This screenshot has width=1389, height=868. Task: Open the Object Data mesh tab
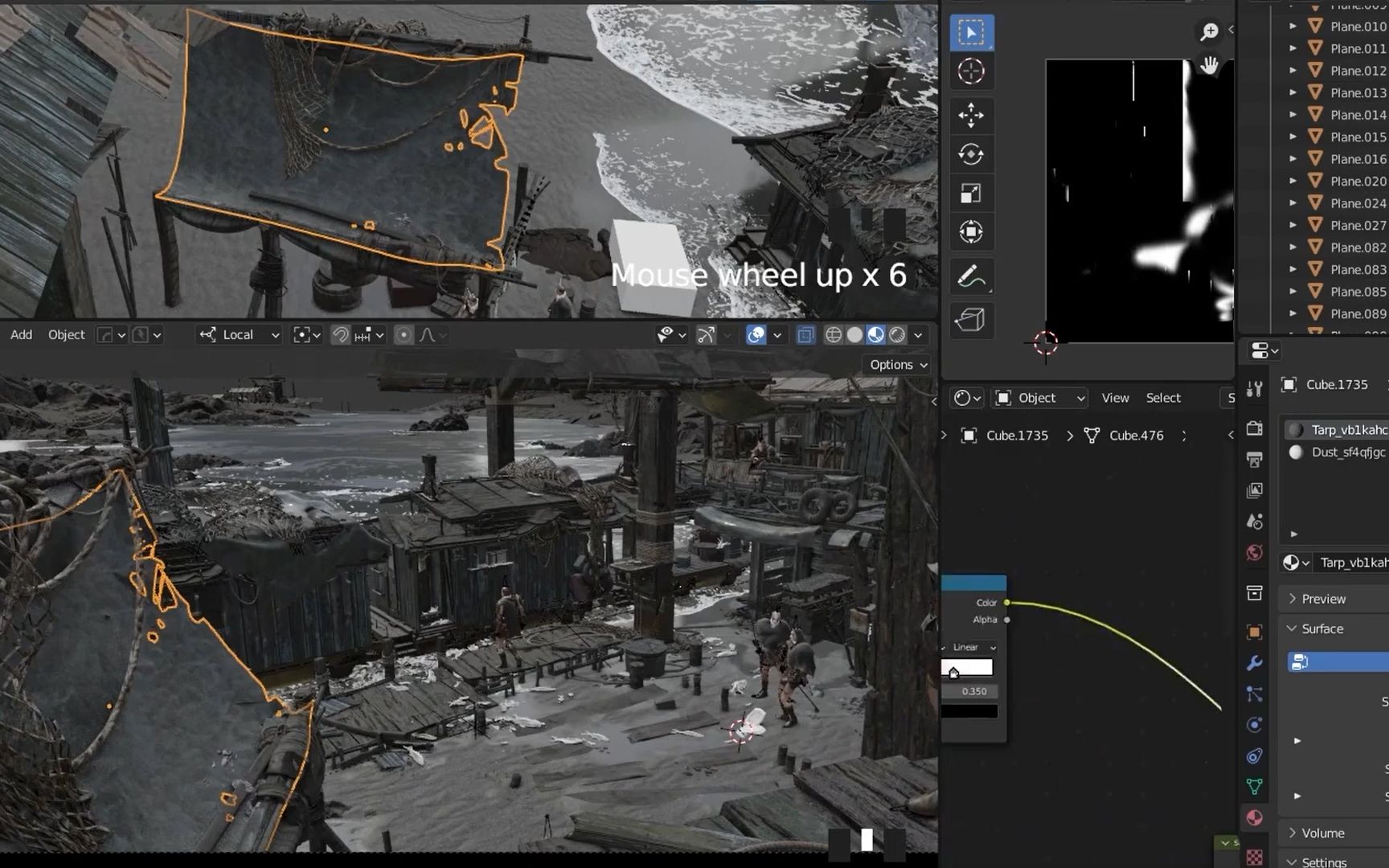[1254, 787]
